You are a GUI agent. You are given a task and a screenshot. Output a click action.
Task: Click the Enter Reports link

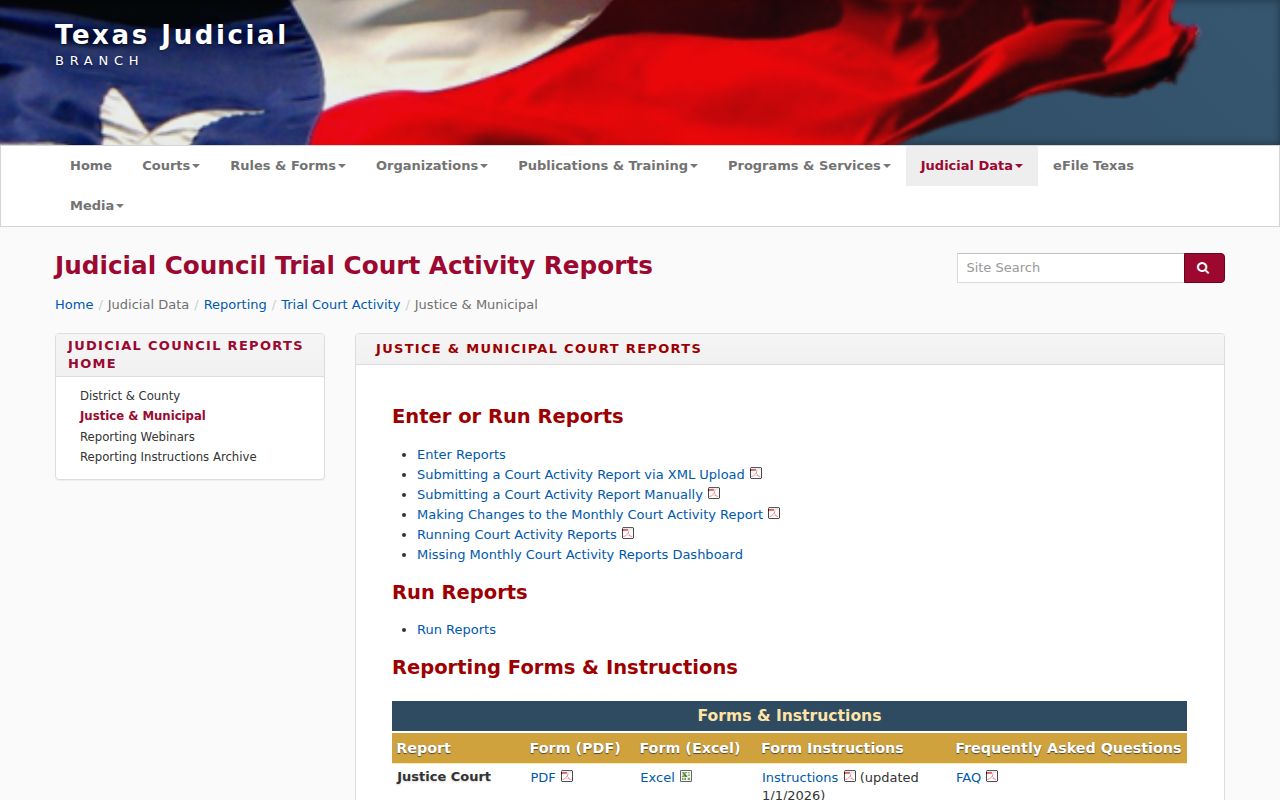tap(461, 454)
